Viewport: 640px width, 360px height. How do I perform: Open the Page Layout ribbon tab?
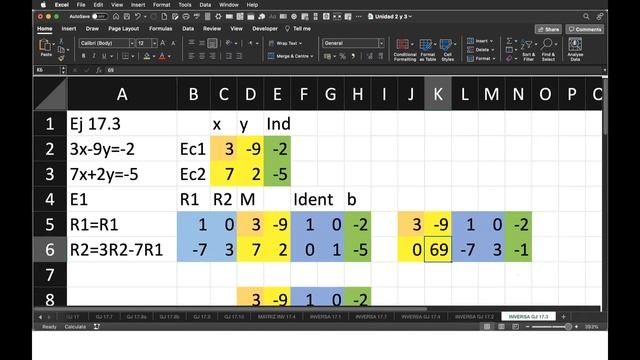coord(123,29)
